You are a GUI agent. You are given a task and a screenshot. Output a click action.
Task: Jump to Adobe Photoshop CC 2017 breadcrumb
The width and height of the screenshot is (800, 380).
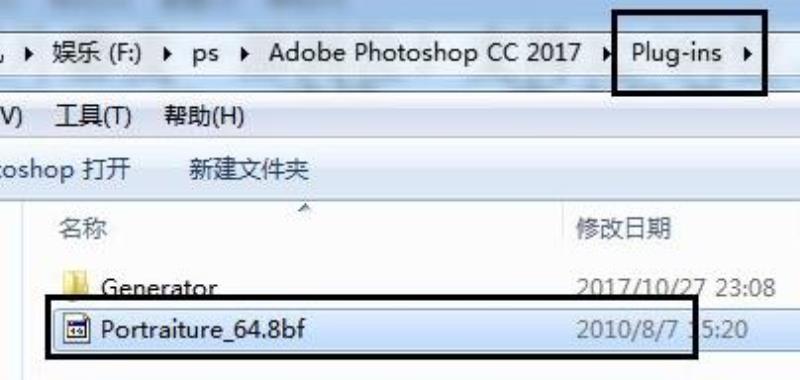(x=424, y=52)
